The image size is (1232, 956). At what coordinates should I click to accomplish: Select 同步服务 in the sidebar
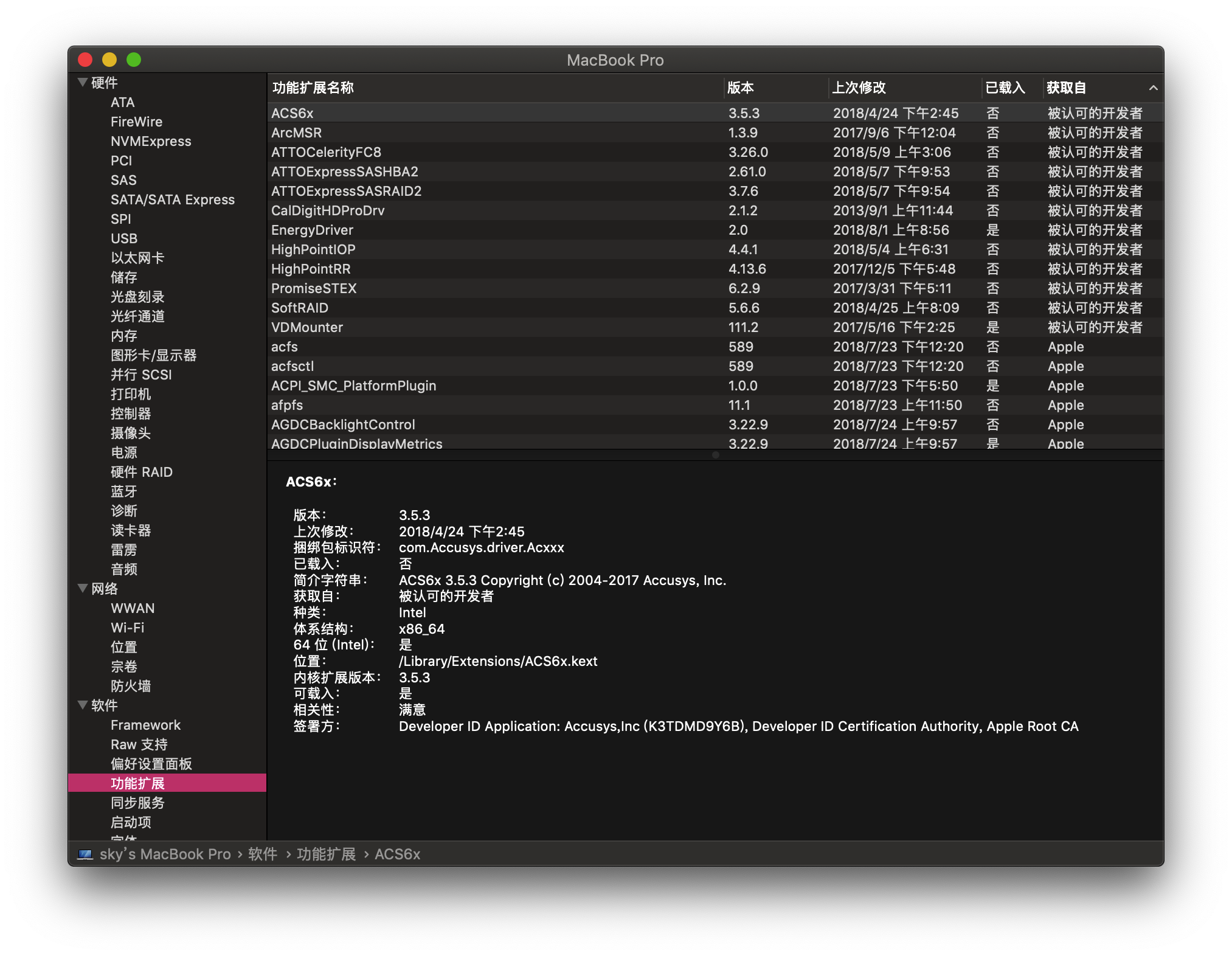point(137,803)
